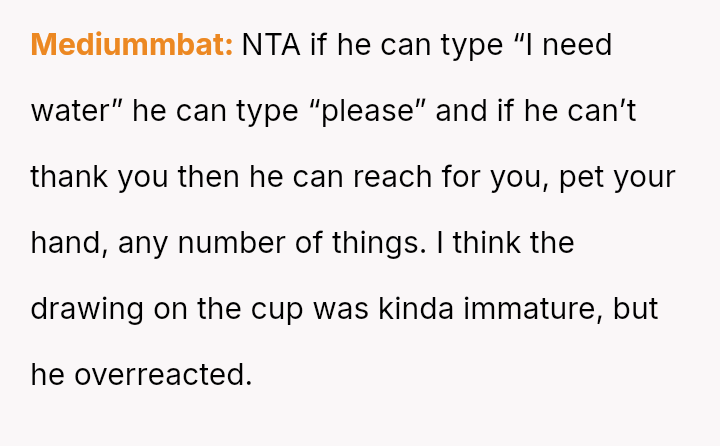
Task: Click the word "but" ending fifth line
Action: [x=635, y=309]
